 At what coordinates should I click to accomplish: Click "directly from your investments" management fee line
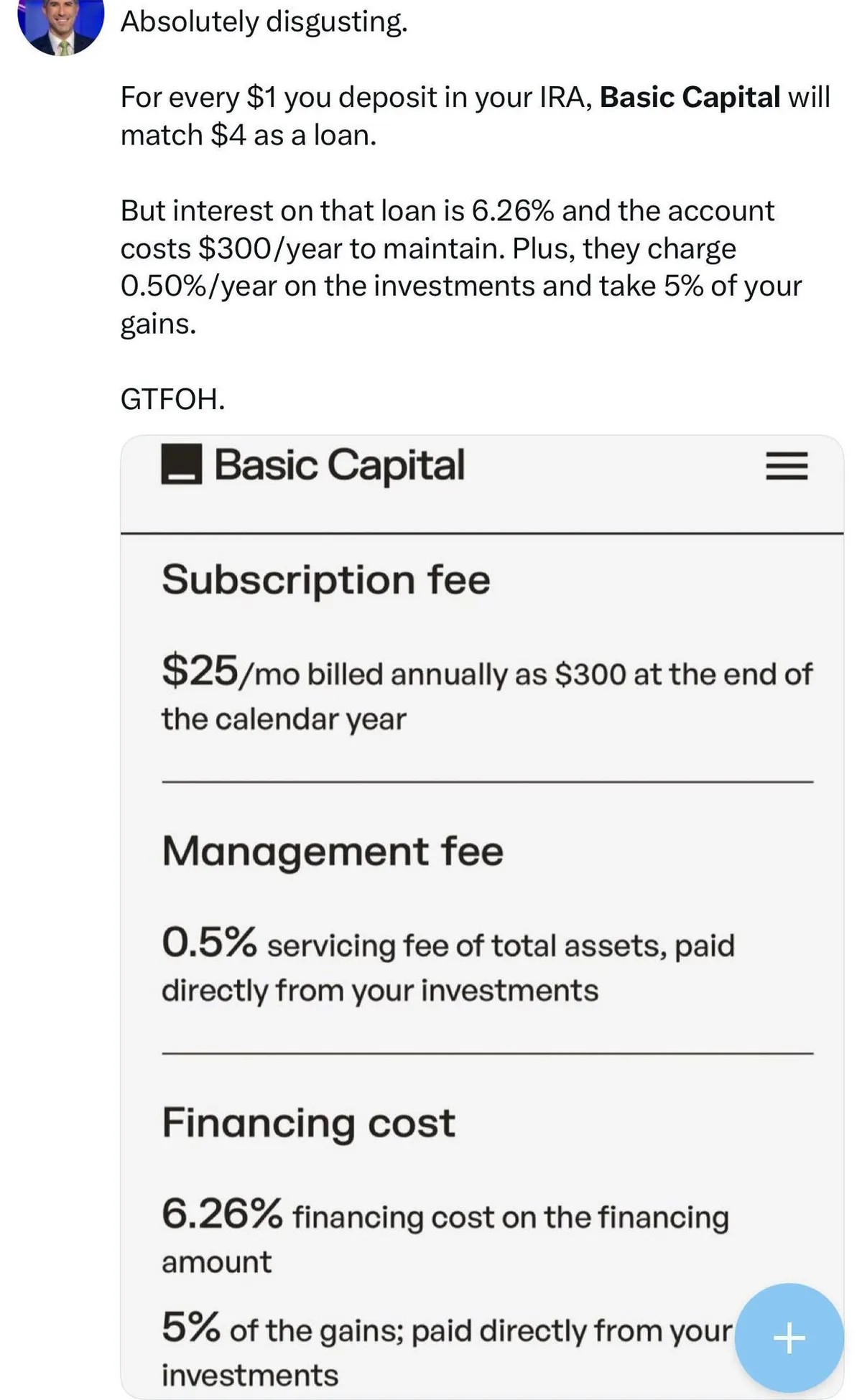[x=379, y=990]
